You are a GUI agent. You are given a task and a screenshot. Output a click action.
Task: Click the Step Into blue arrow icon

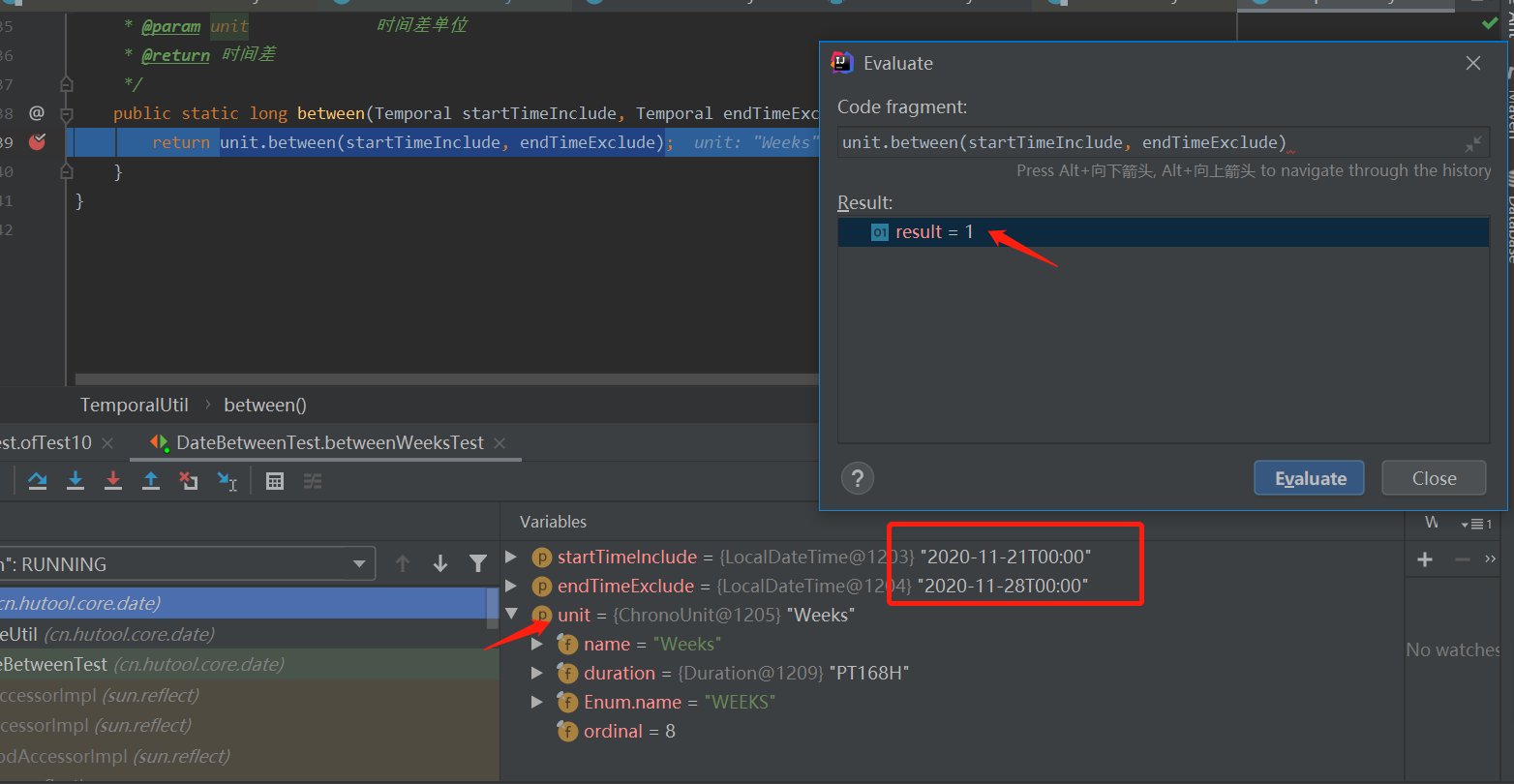(x=76, y=480)
